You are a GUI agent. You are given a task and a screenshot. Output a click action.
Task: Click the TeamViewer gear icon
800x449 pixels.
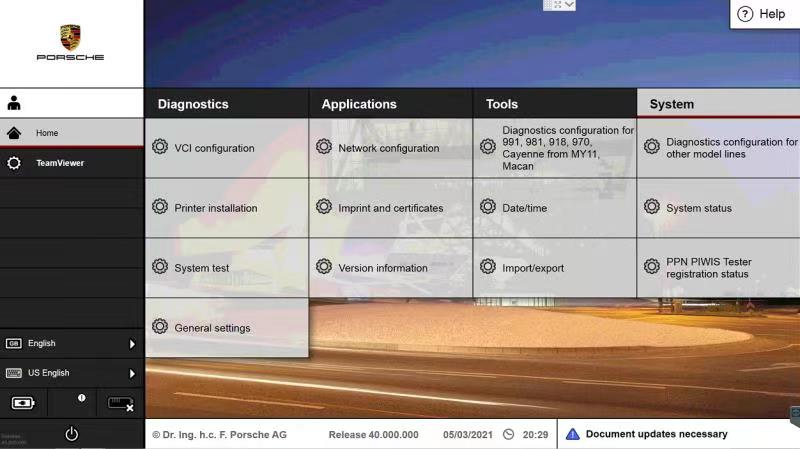click(x=14, y=163)
